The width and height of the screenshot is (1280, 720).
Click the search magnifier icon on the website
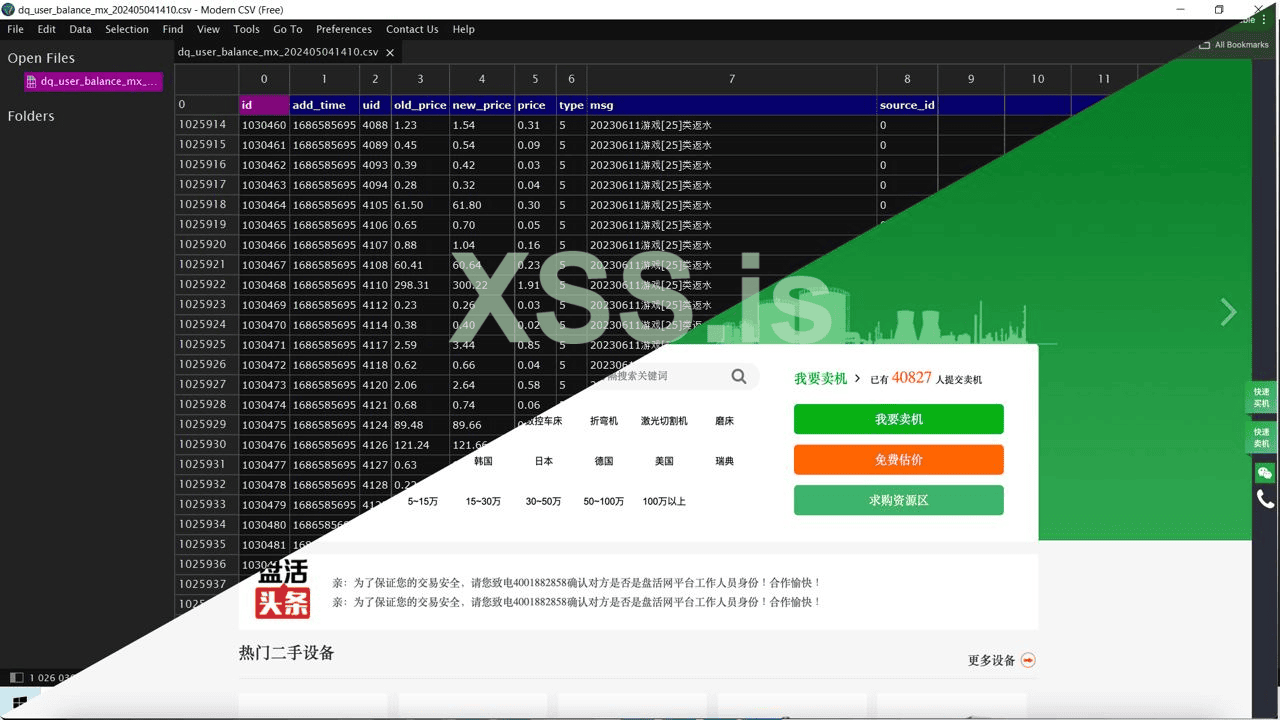coord(739,377)
